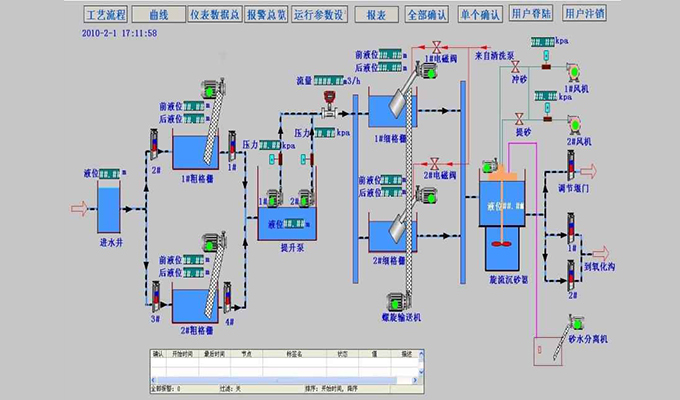Screen dimensions: 680x400
Task: Select the 螺旋输送机 screw conveyor motor
Action: click(398, 301)
